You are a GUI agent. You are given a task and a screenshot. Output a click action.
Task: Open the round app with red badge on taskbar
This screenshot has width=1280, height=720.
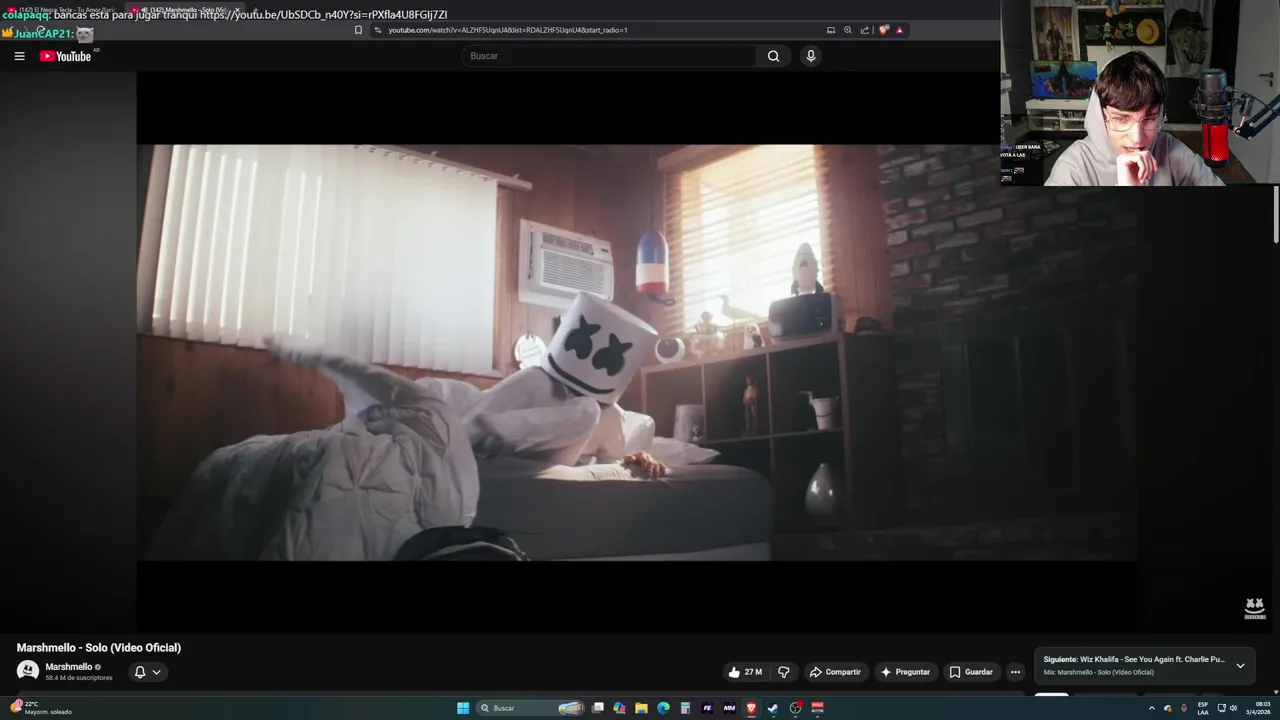[x=795, y=708]
